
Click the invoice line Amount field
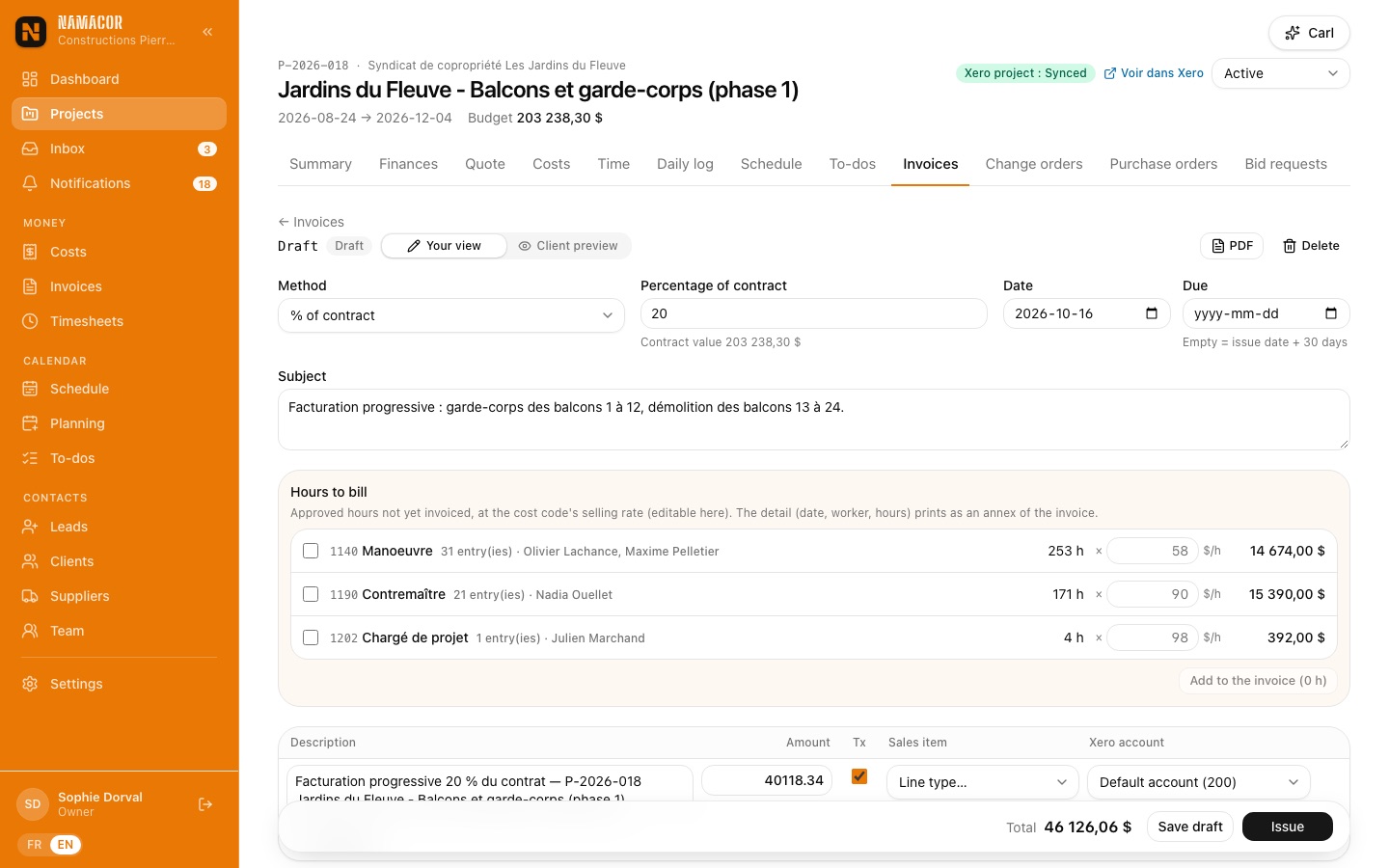(767, 780)
